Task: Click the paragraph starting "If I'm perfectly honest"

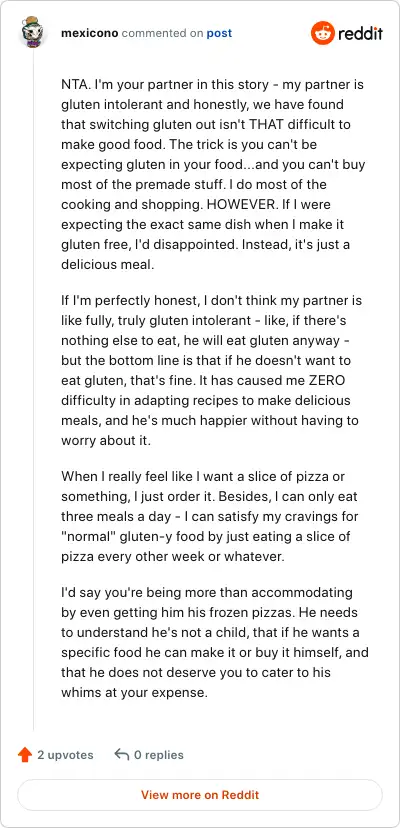Action: tap(212, 371)
